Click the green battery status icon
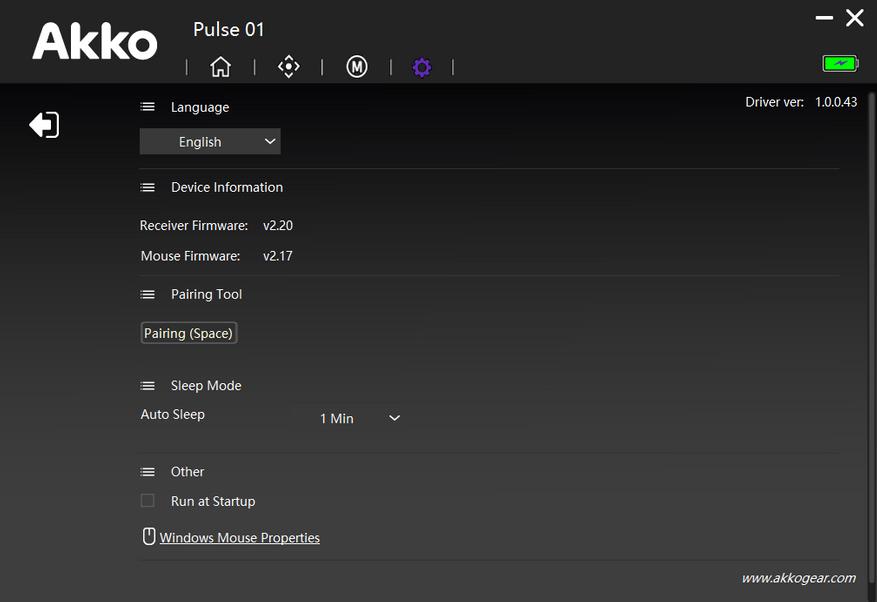This screenshot has width=877, height=602. pyautogui.click(x=840, y=64)
